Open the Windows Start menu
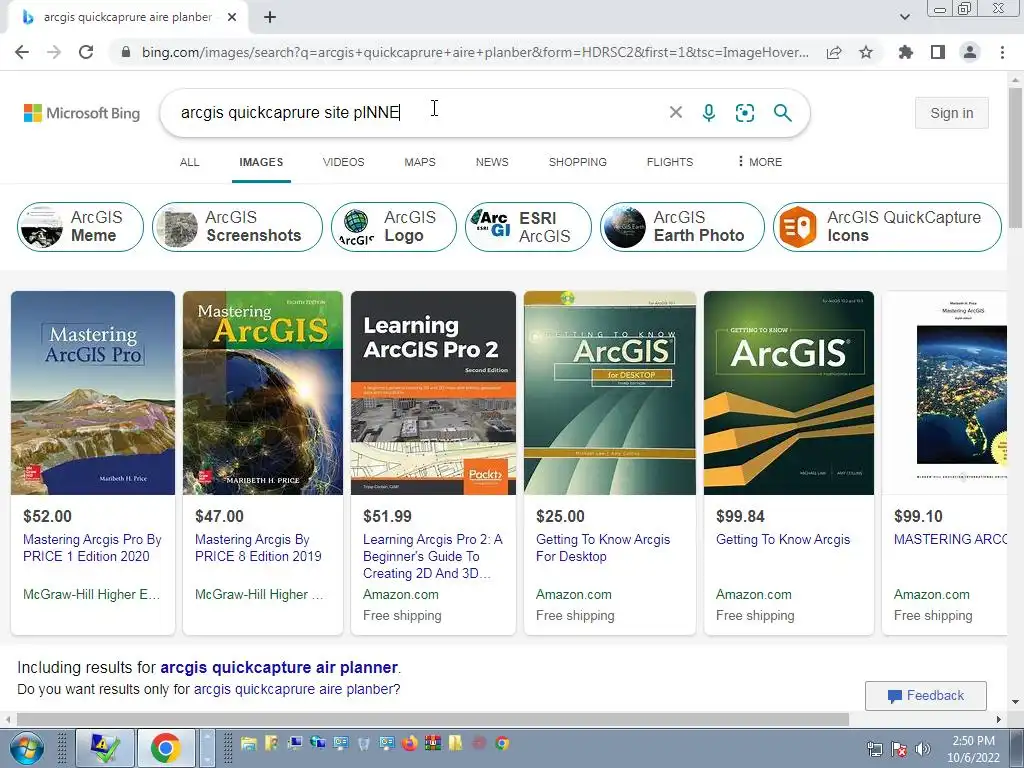The width and height of the screenshot is (1024, 768). tap(25, 748)
